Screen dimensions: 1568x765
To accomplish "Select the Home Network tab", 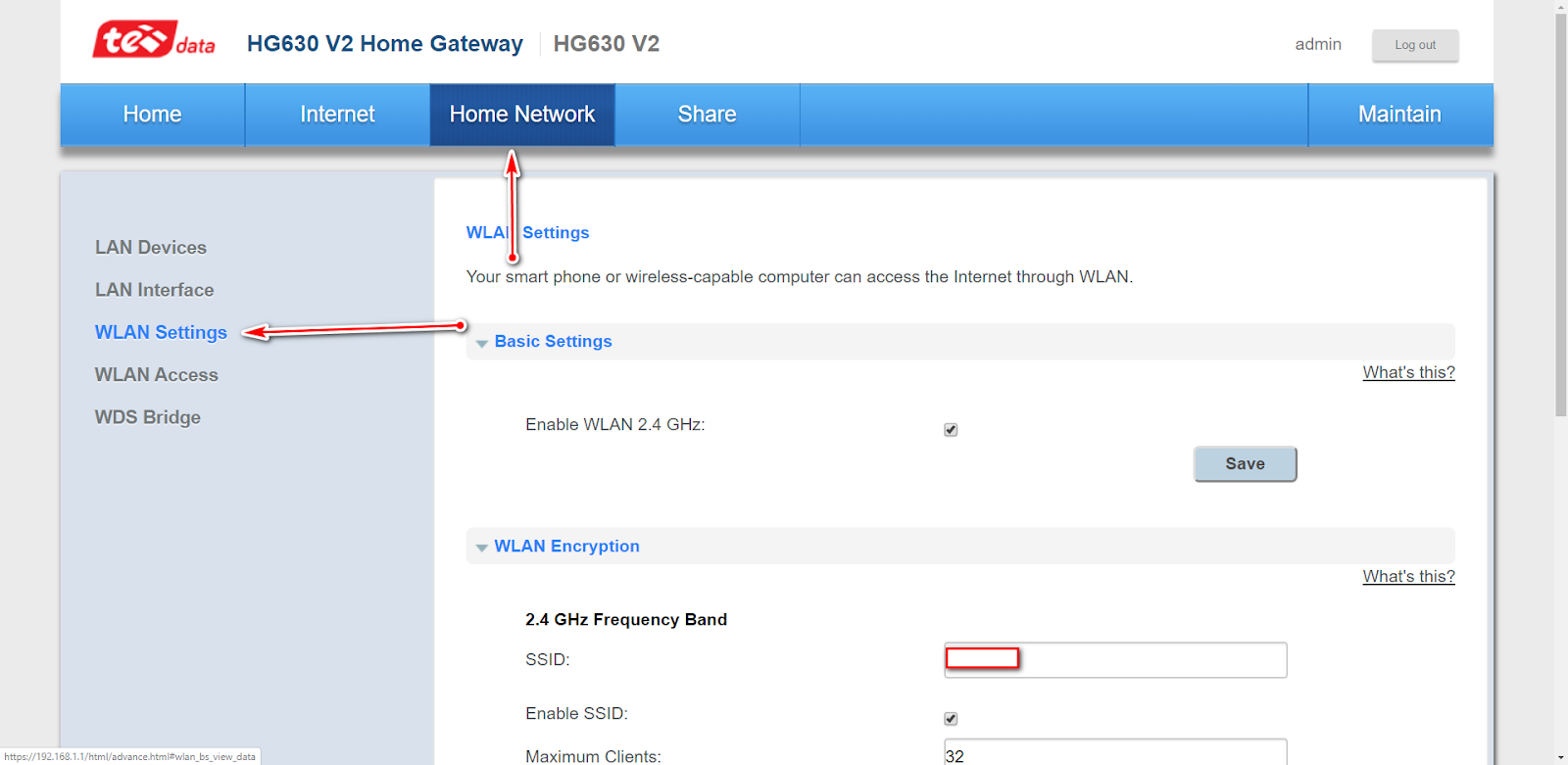I will (521, 114).
